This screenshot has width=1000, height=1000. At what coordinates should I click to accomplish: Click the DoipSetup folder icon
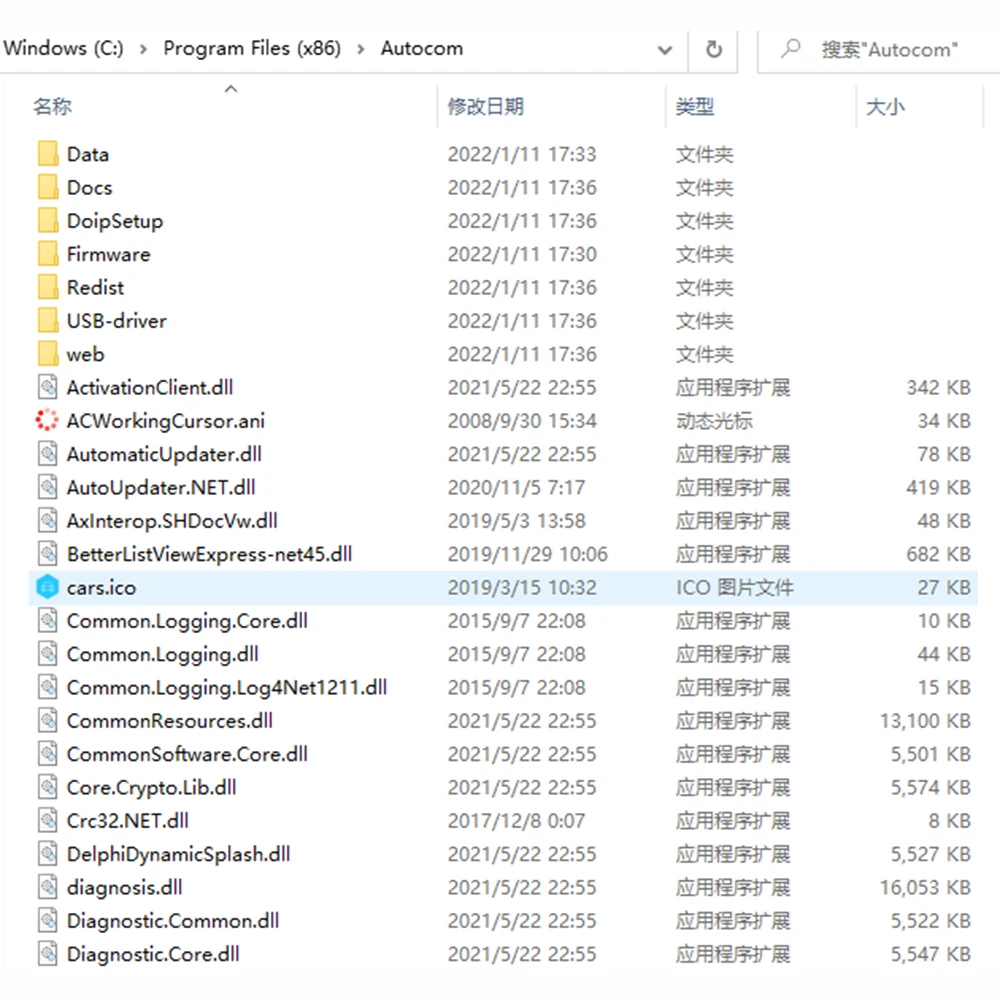(48, 221)
